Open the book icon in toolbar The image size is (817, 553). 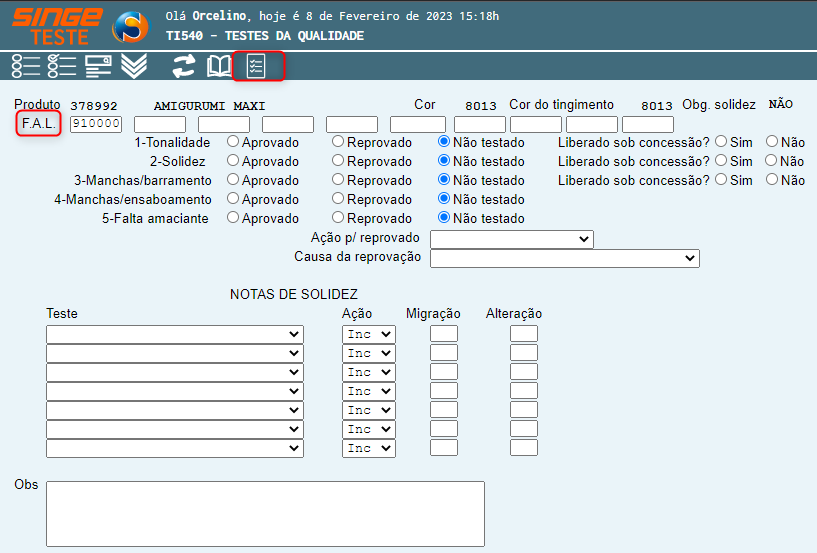219,67
